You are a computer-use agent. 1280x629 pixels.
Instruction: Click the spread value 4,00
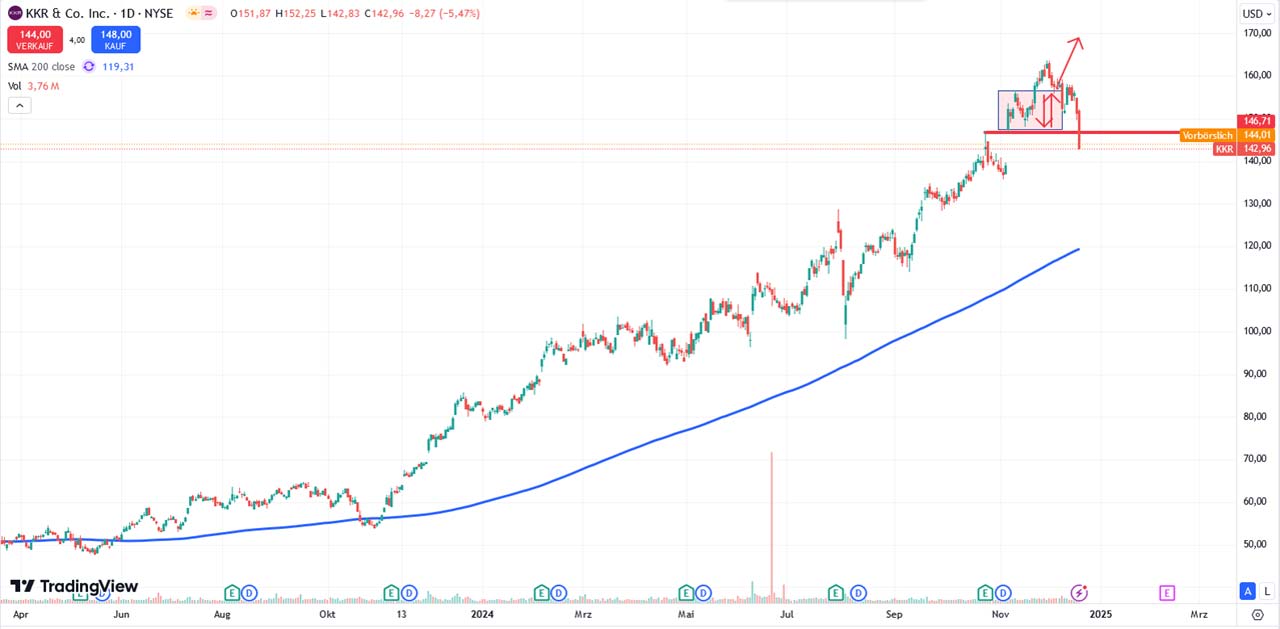click(76, 40)
